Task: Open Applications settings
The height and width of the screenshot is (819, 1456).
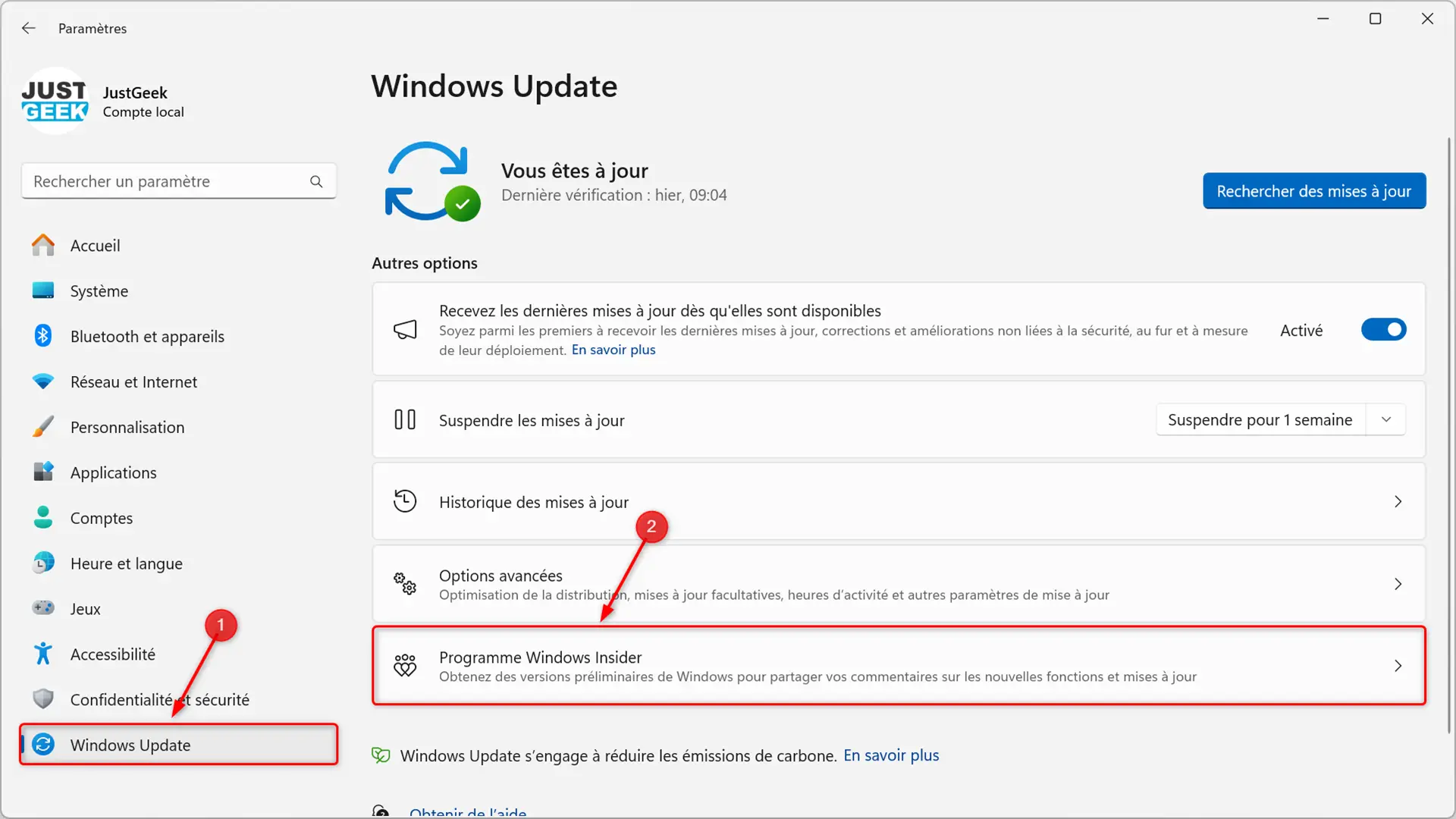Action: (179, 472)
